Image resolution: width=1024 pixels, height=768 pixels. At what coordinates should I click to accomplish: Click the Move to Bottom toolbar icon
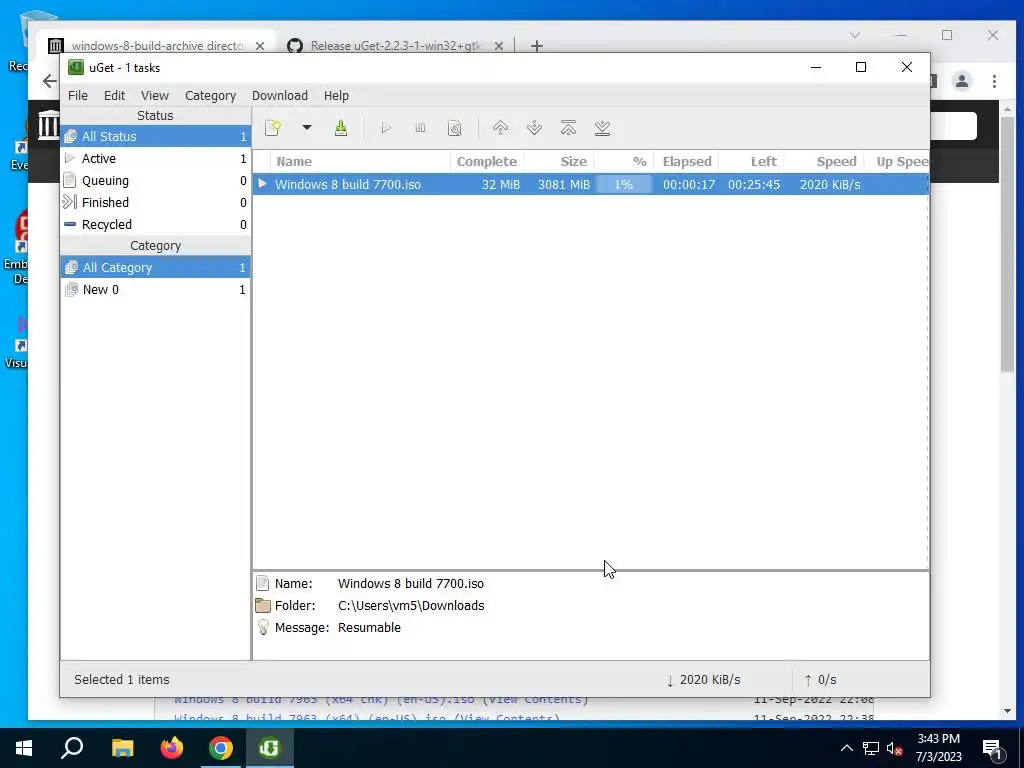[x=602, y=128]
